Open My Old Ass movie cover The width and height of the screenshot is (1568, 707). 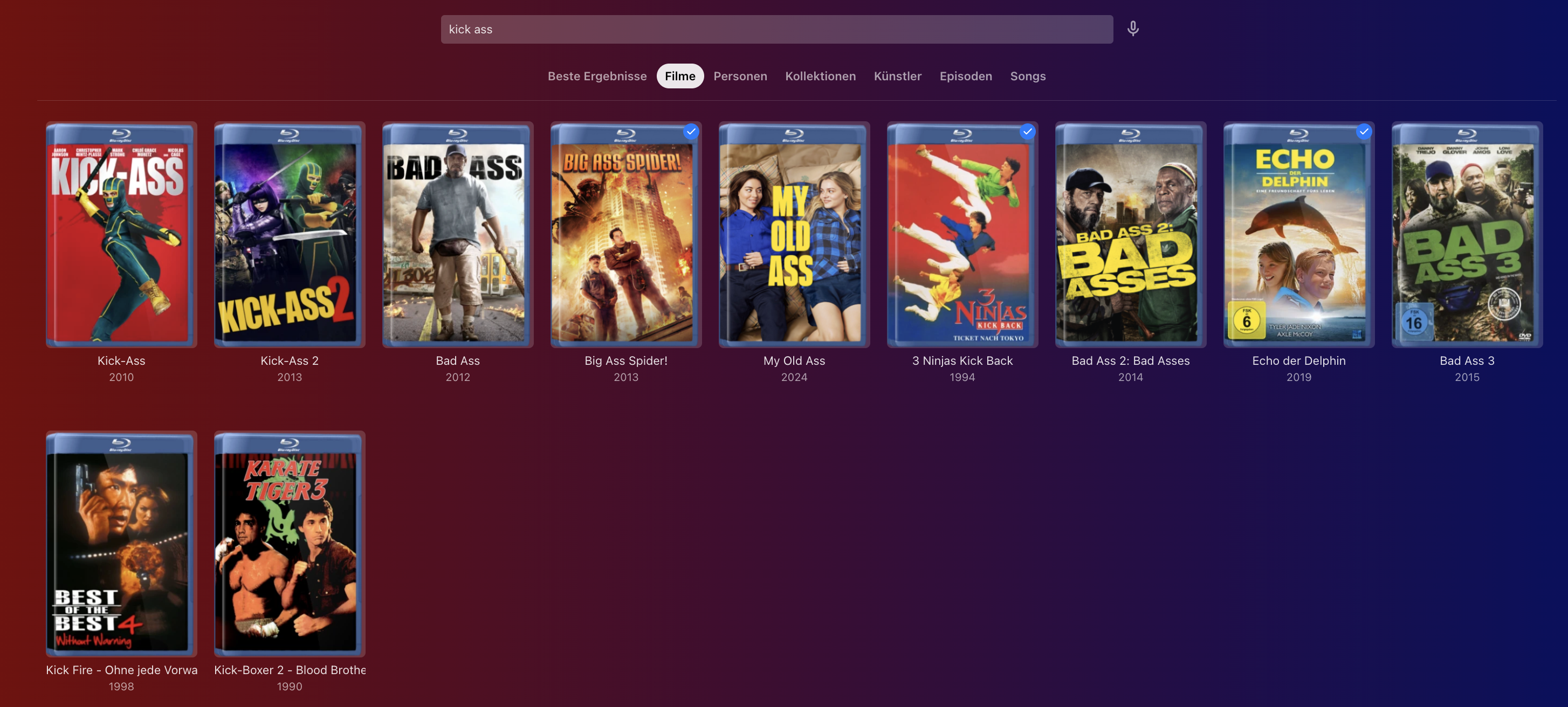(794, 235)
